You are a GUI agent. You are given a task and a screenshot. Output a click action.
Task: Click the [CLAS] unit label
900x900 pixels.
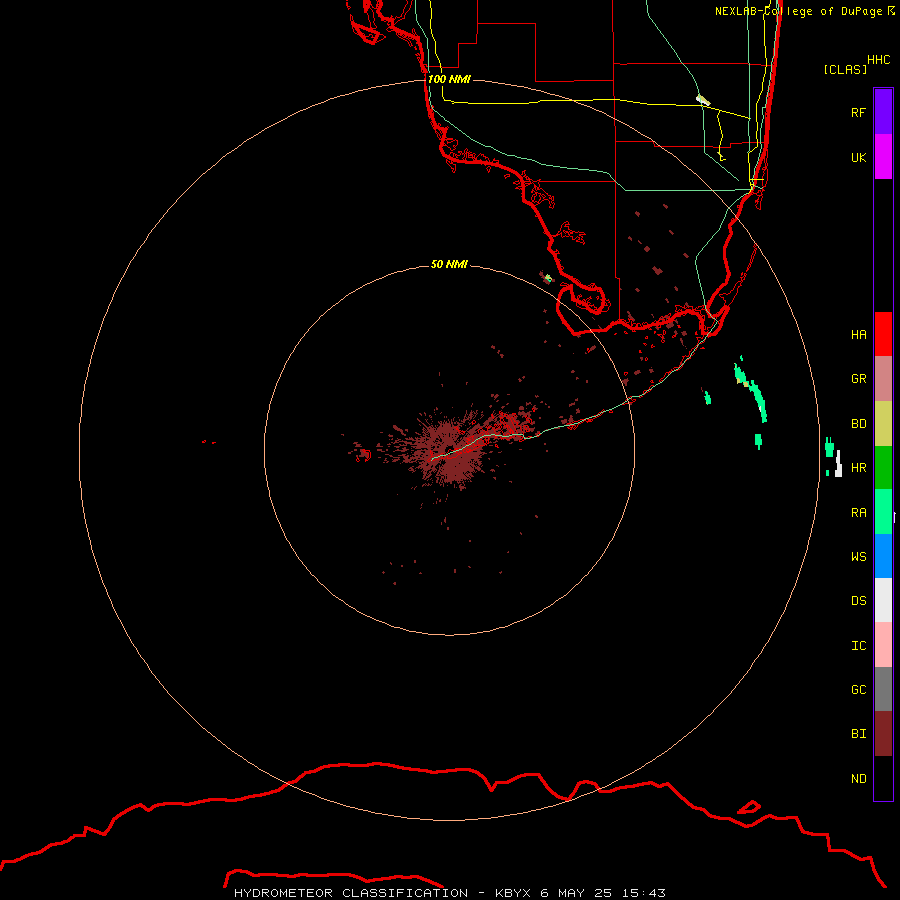pos(845,69)
